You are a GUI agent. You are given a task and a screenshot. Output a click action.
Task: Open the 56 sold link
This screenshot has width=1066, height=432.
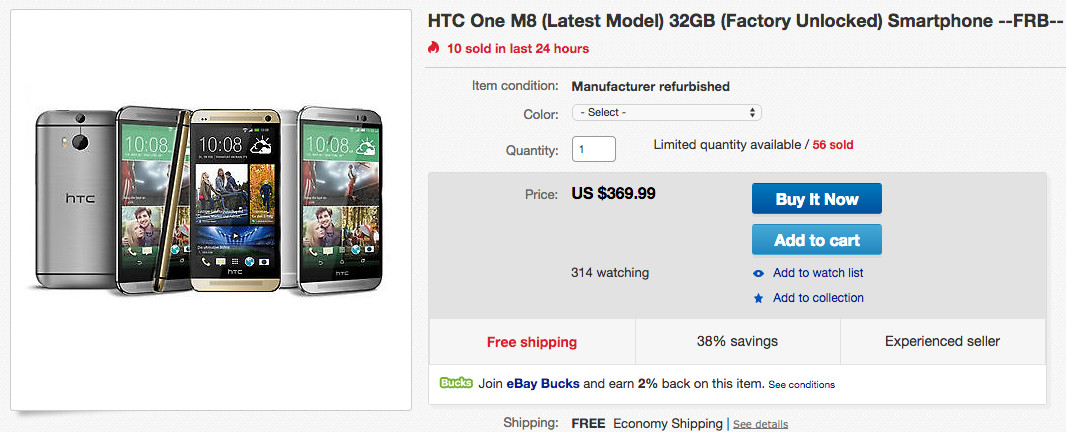(x=832, y=145)
